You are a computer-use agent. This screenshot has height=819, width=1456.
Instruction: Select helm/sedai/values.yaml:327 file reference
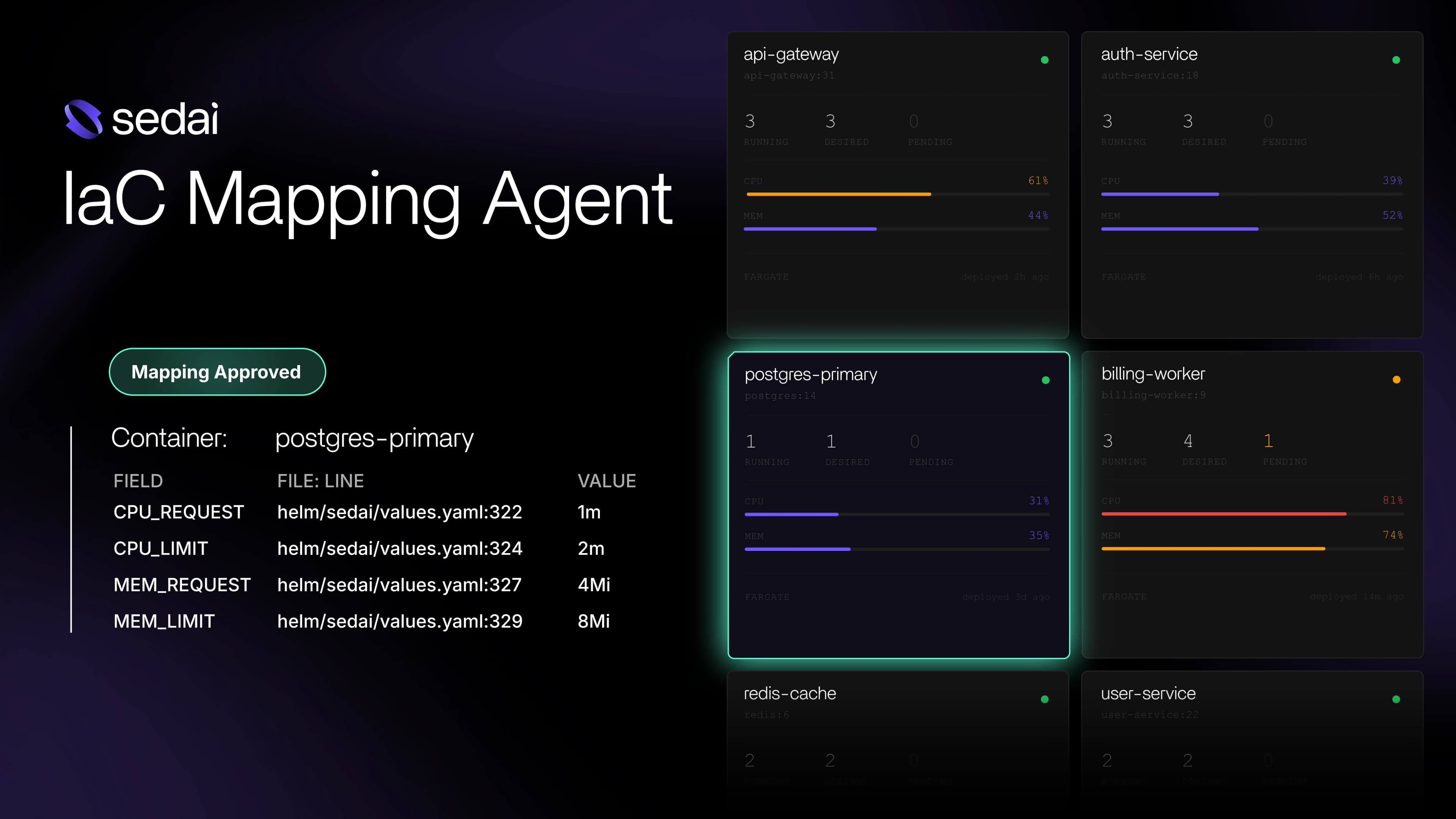click(x=399, y=585)
